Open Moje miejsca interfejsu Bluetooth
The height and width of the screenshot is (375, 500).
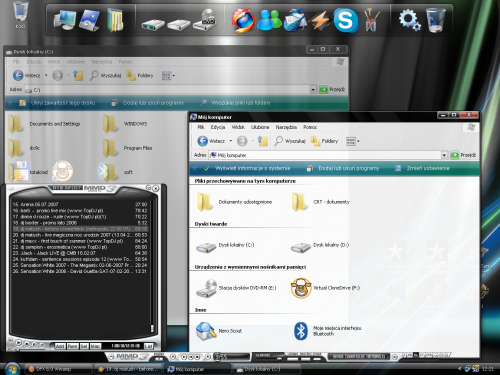[327, 331]
